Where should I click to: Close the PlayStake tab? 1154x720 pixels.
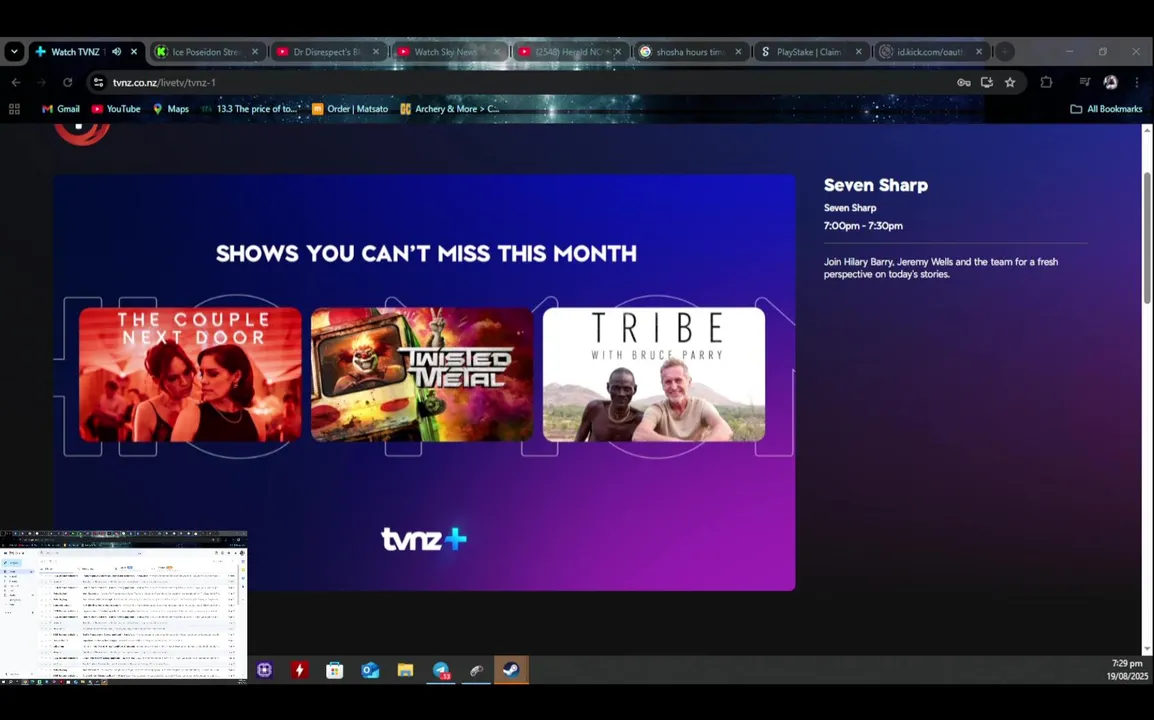point(858,52)
